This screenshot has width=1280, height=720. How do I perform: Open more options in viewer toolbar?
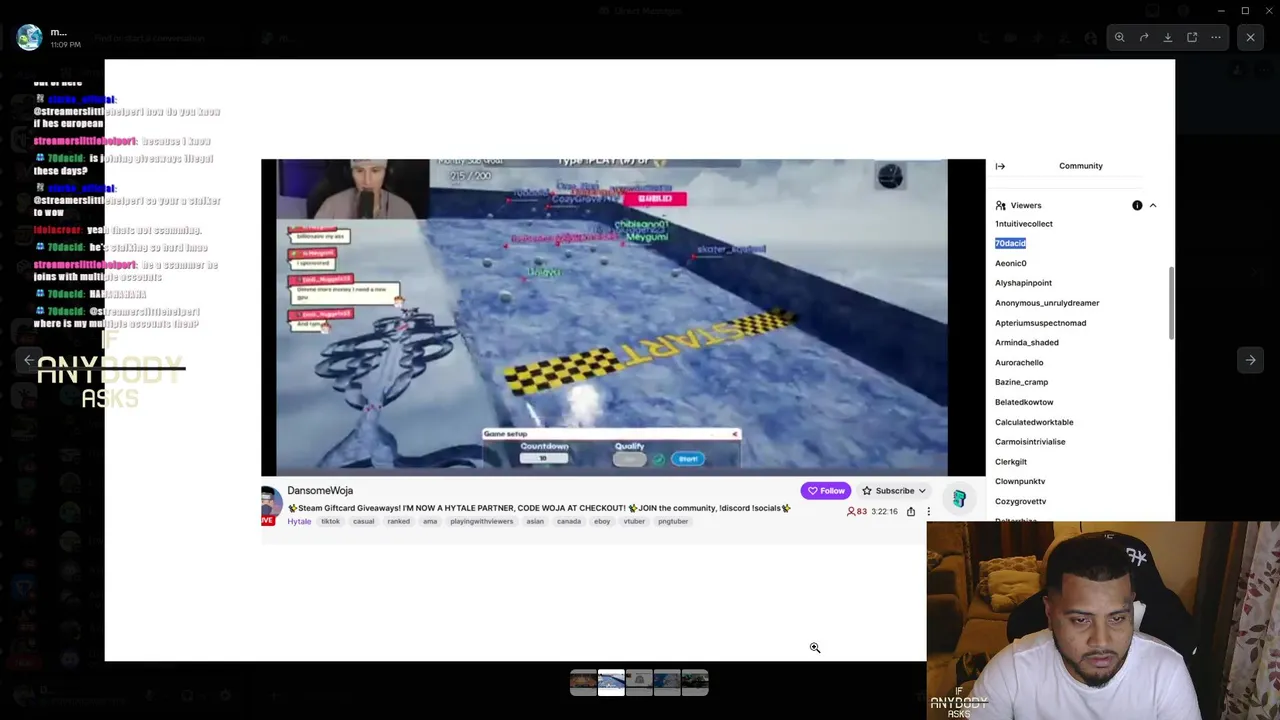click(x=1216, y=37)
